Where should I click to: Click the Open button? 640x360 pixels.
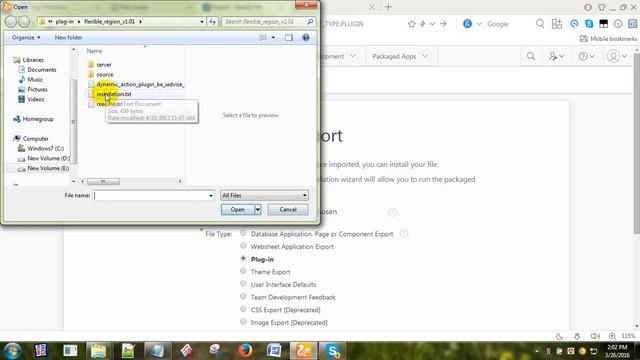point(238,209)
